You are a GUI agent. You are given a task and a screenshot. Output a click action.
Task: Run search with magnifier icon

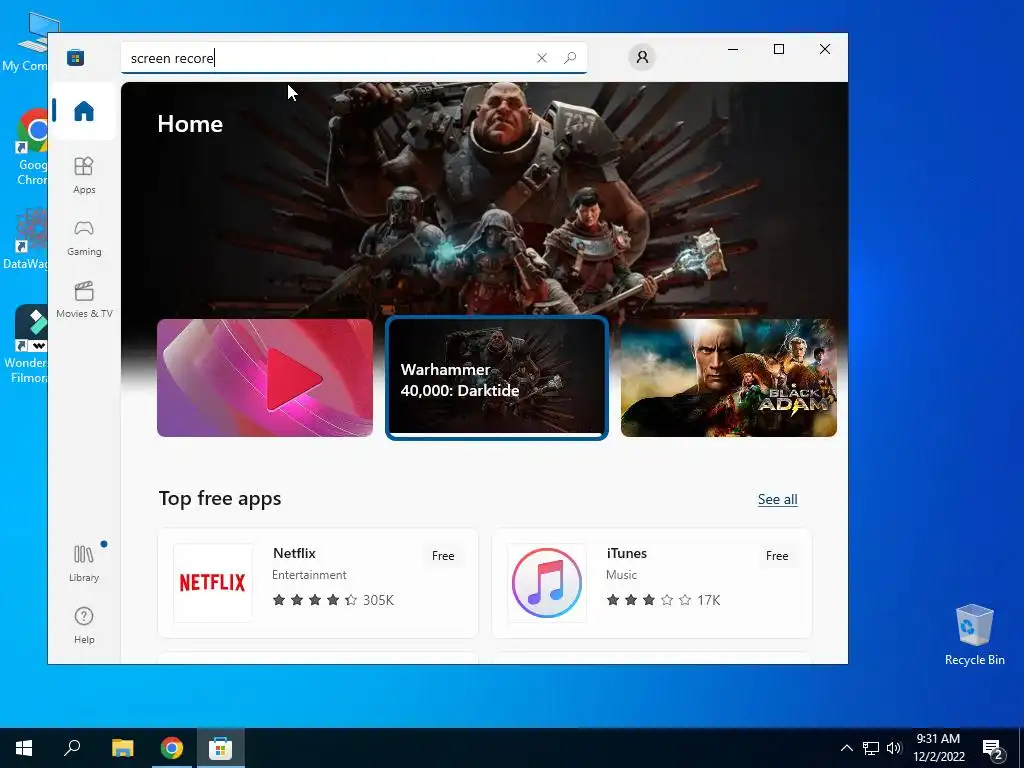click(x=570, y=58)
